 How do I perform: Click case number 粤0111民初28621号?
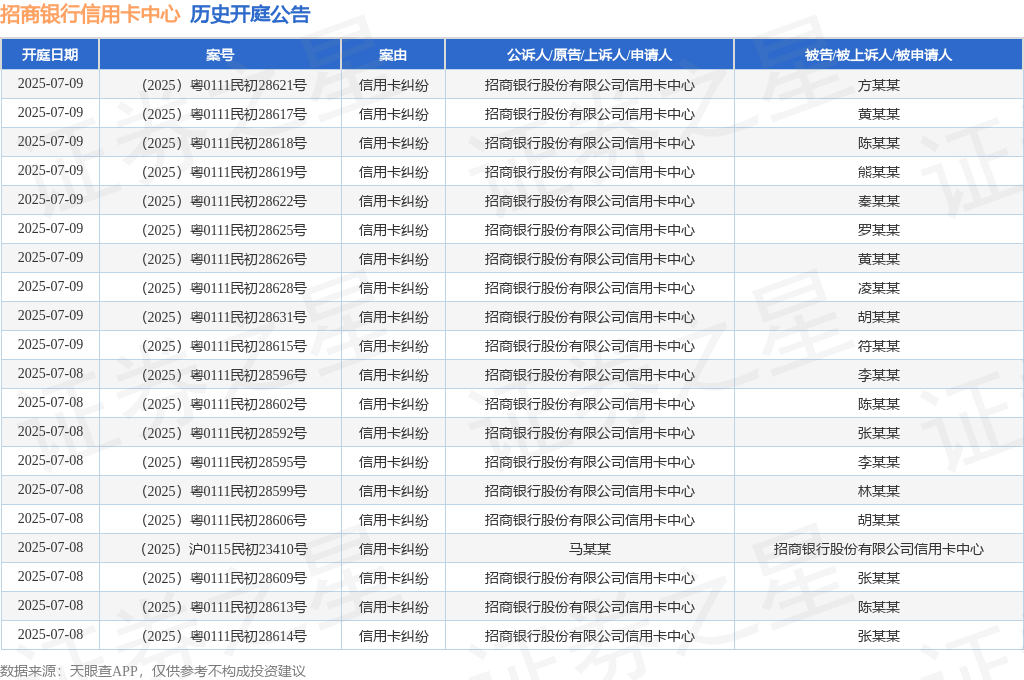(x=224, y=85)
